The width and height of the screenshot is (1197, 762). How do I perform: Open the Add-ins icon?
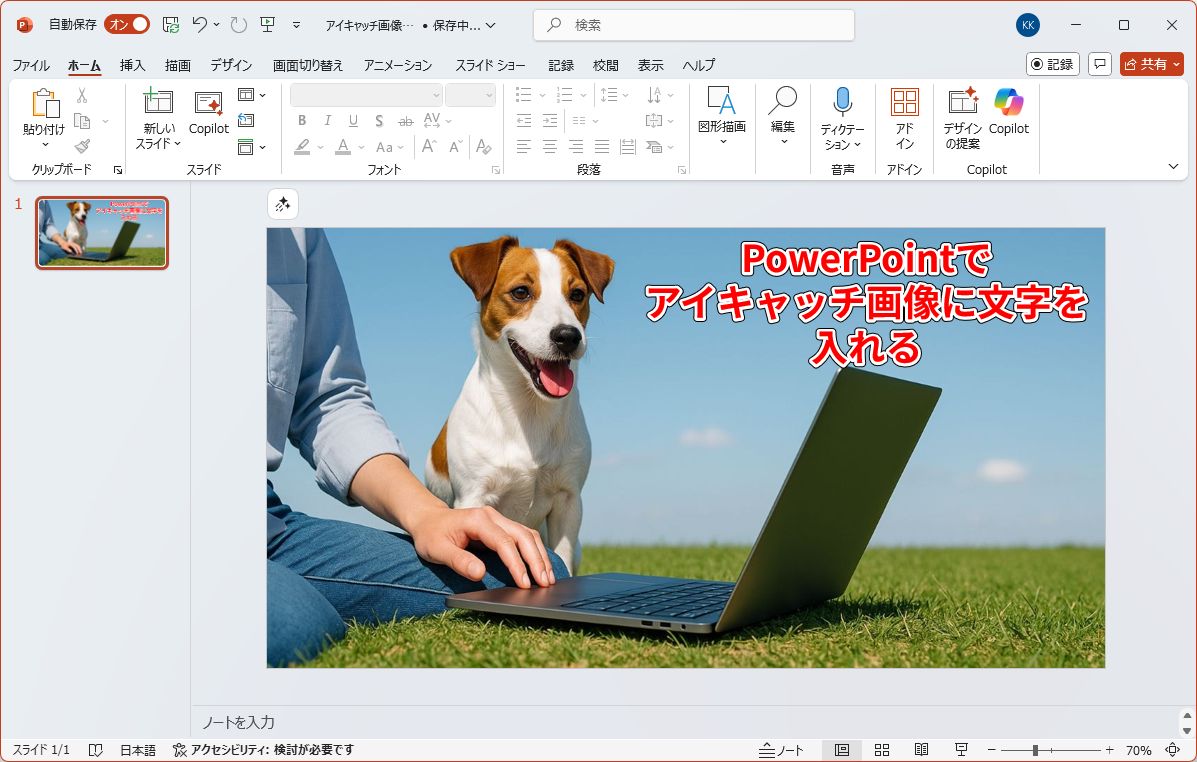(904, 102)
